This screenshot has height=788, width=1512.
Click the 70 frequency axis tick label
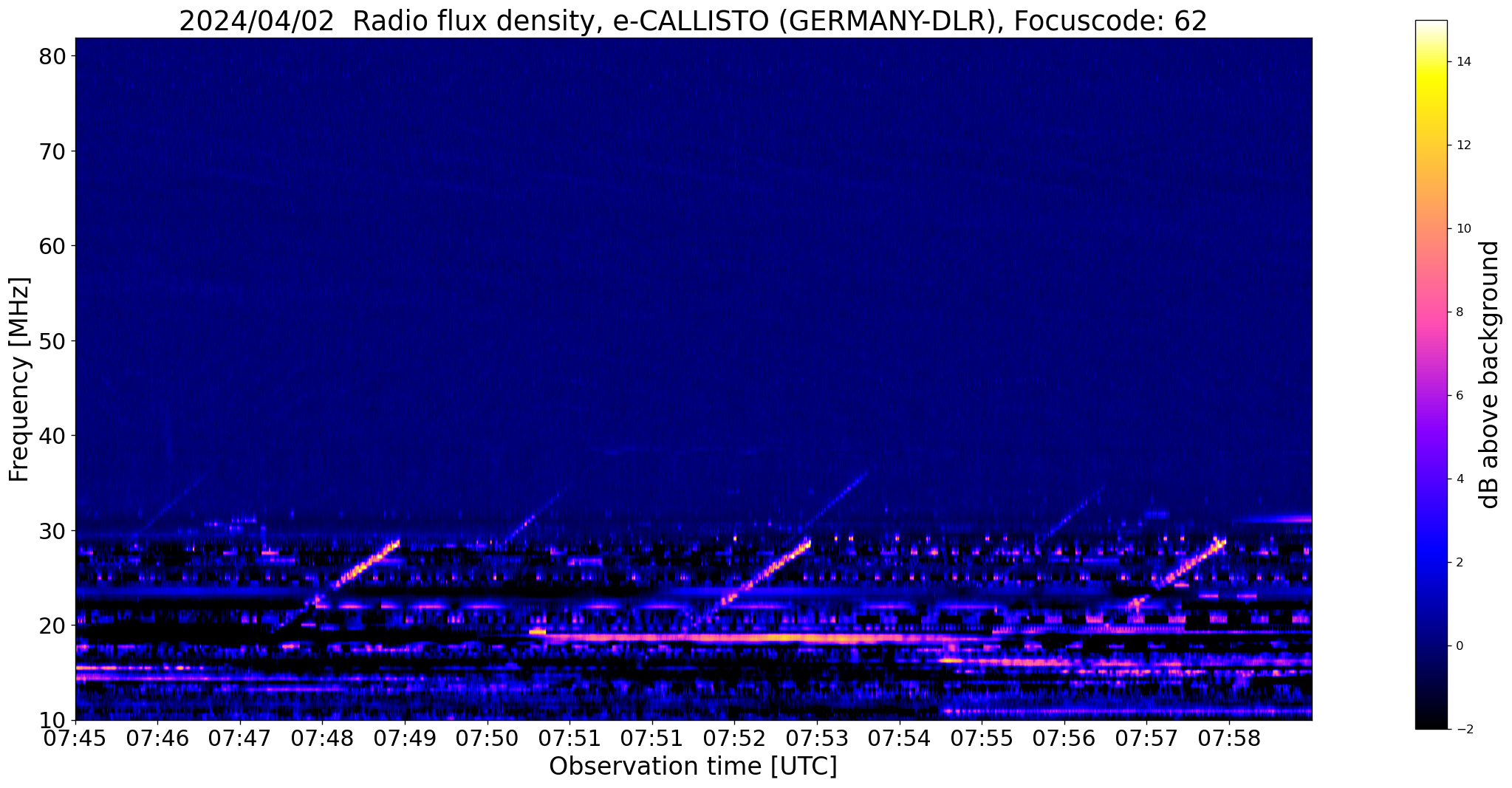[x=52, y=151]
